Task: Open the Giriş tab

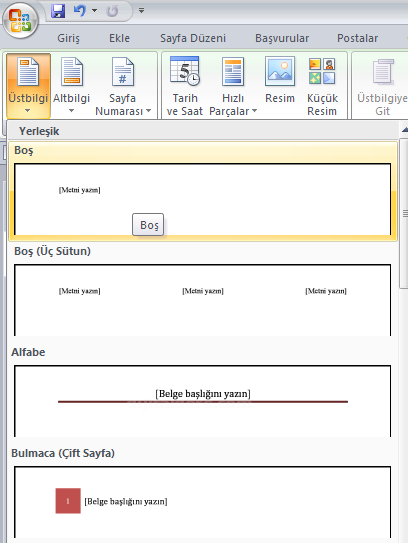Action: click(68, 38)
